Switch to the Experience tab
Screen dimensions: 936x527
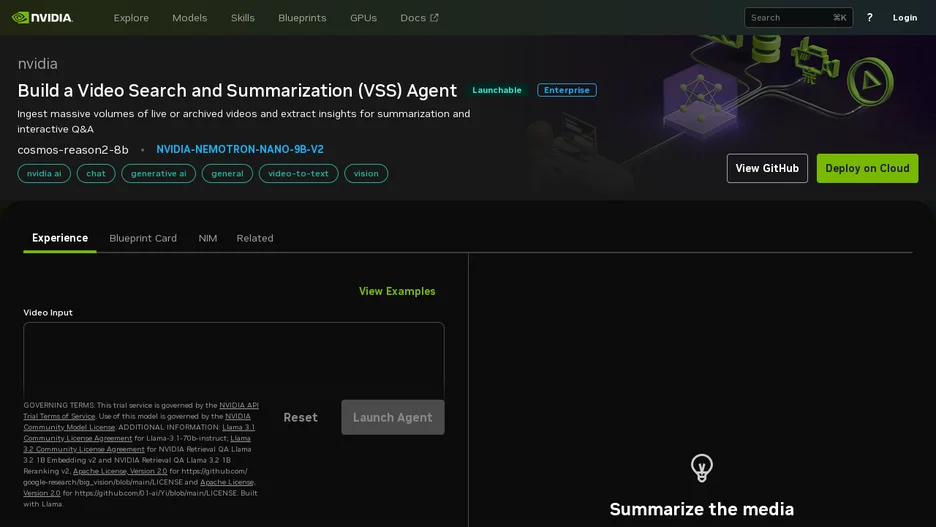pos(60,238)
